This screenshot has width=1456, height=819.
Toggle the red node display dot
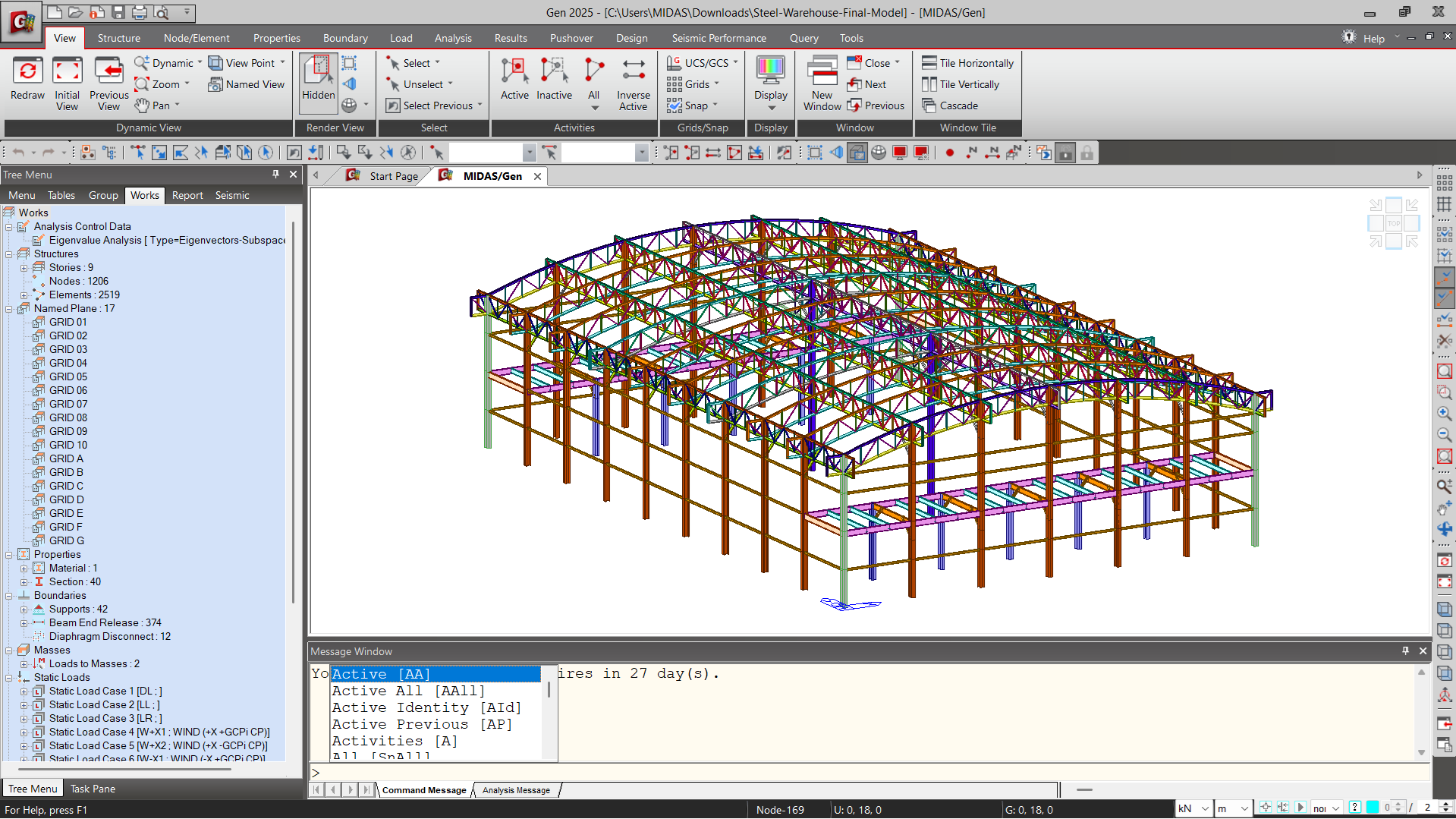click(x=950, y=153)
